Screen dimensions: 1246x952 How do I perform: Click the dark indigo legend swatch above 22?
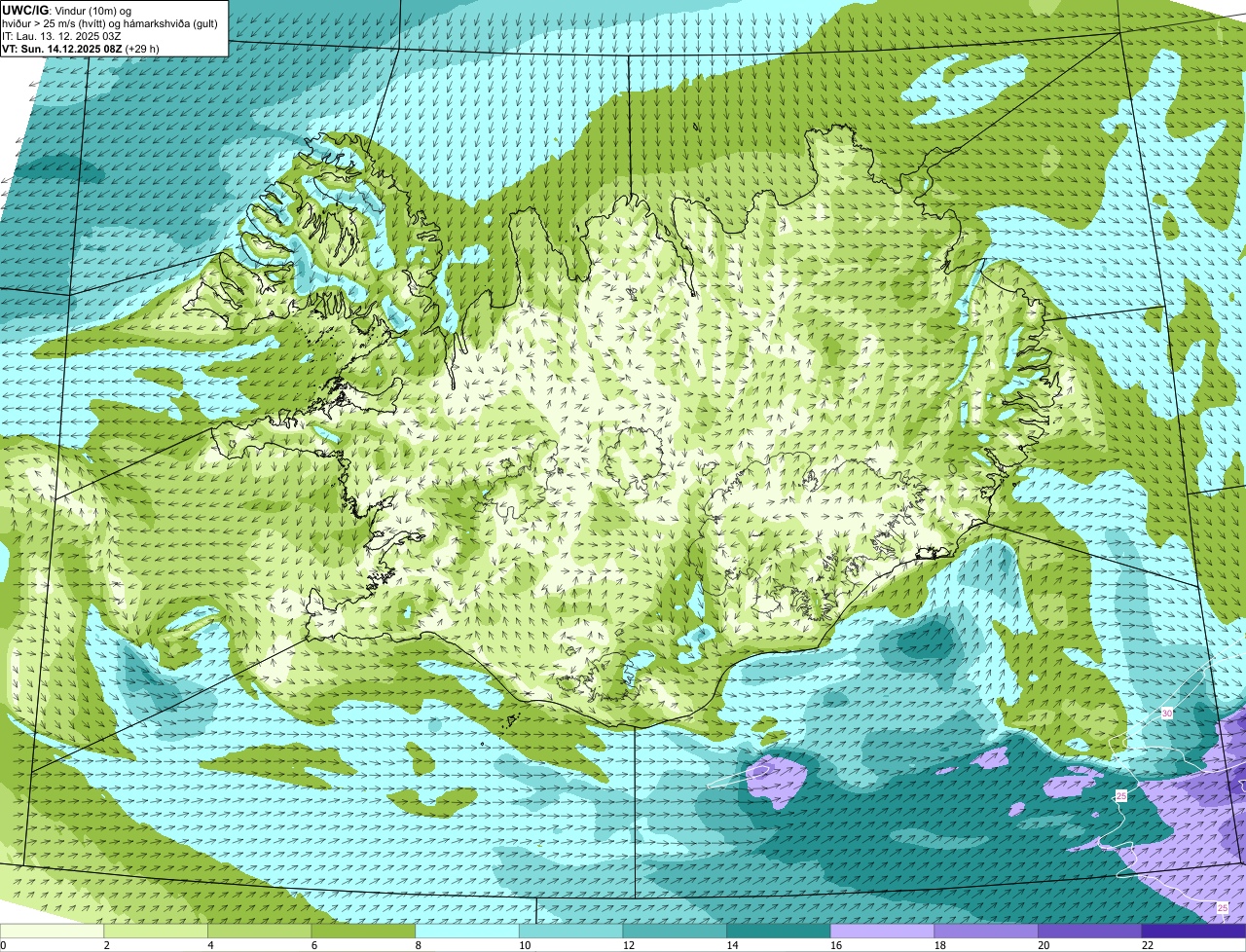pos(1193,931)
